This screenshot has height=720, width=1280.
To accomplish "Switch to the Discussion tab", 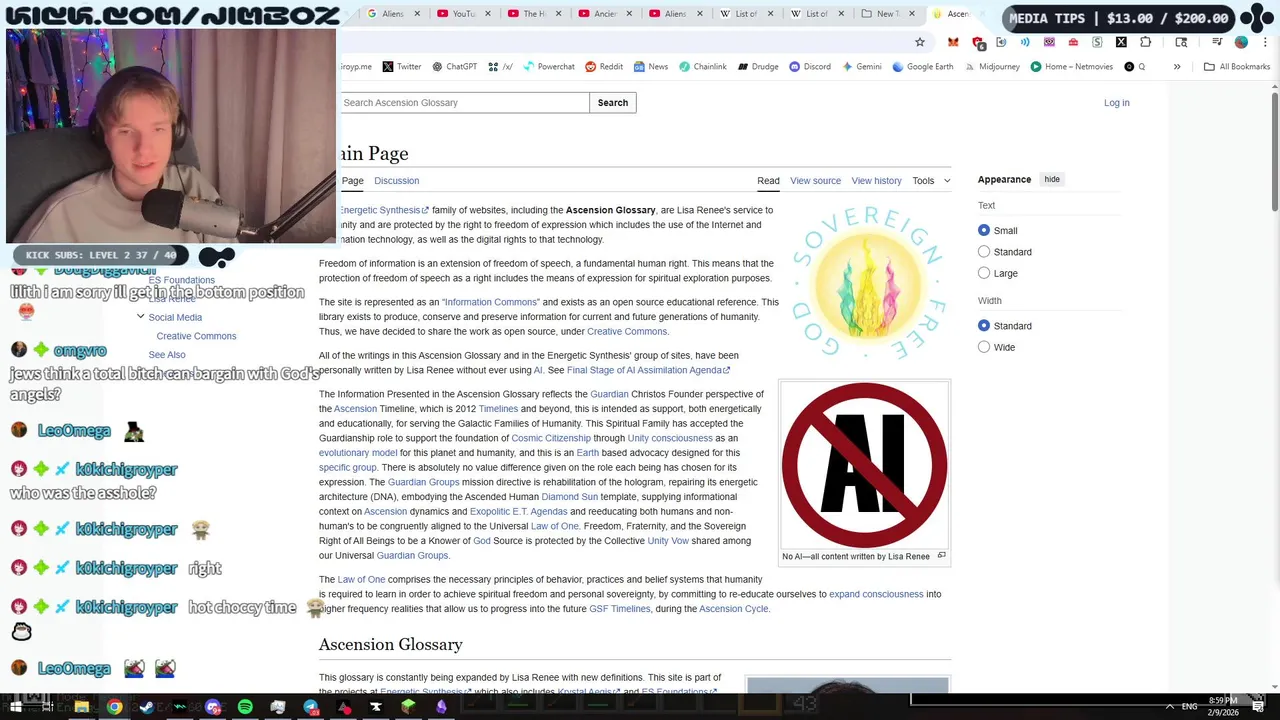I will [396, 181].
